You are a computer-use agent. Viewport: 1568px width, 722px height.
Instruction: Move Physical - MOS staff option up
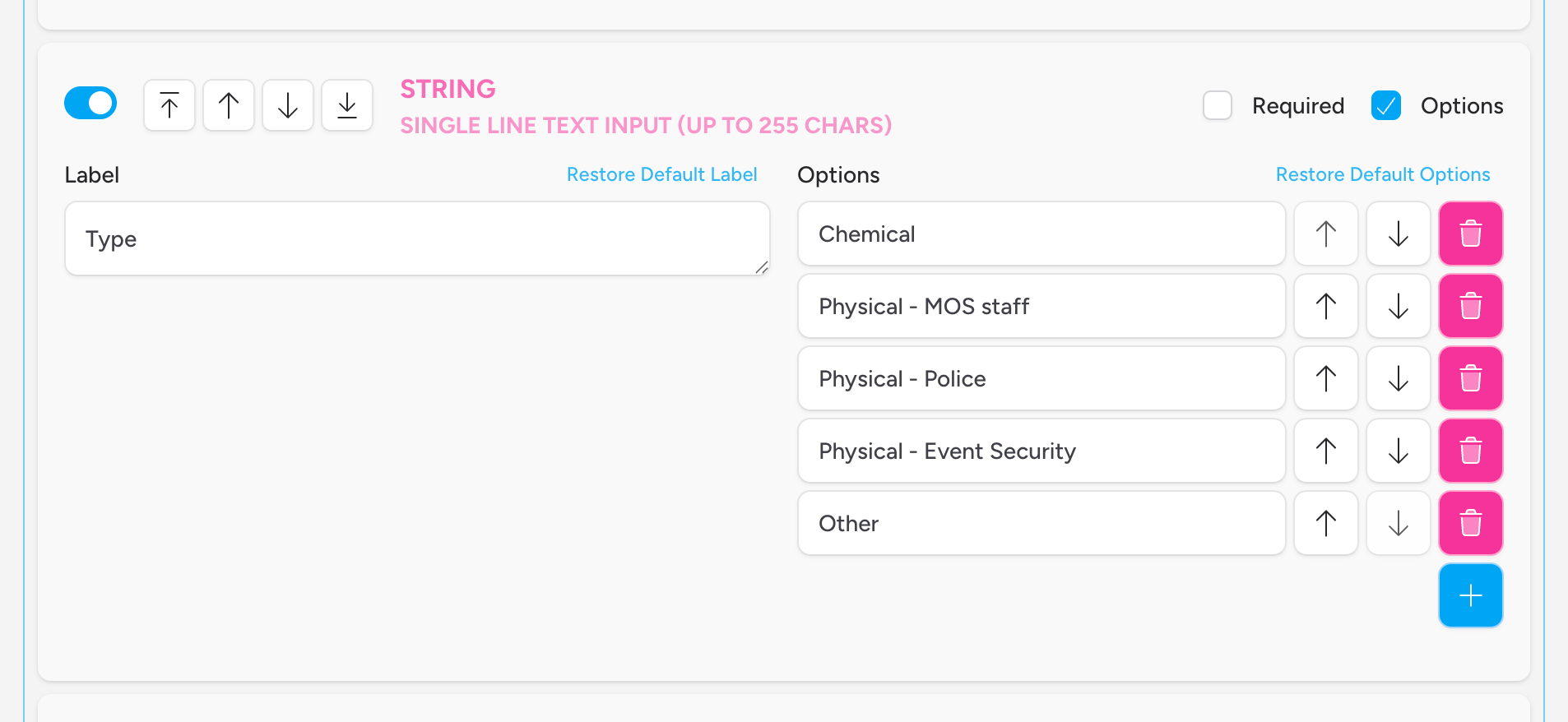tap(1325, 306)
